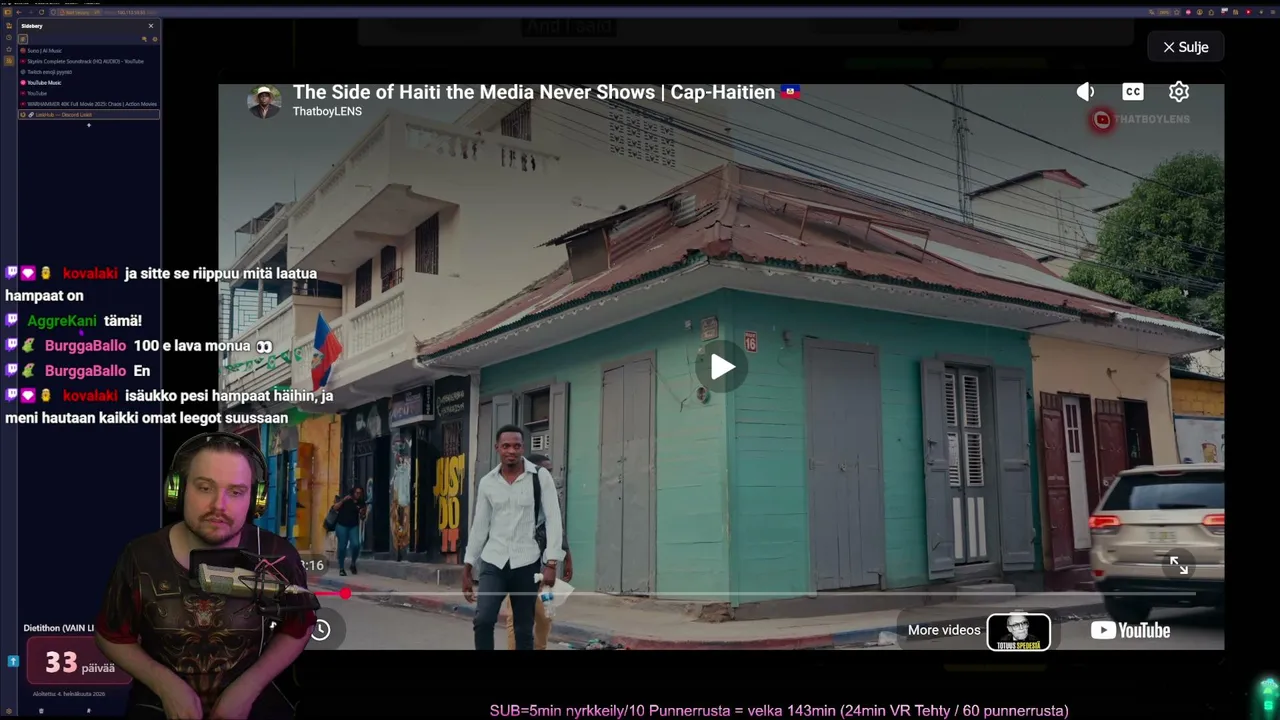The width and height of the screenshot is (1280, 720).
Task: Open the browser hamburger menu
Action: [1272, 12]
